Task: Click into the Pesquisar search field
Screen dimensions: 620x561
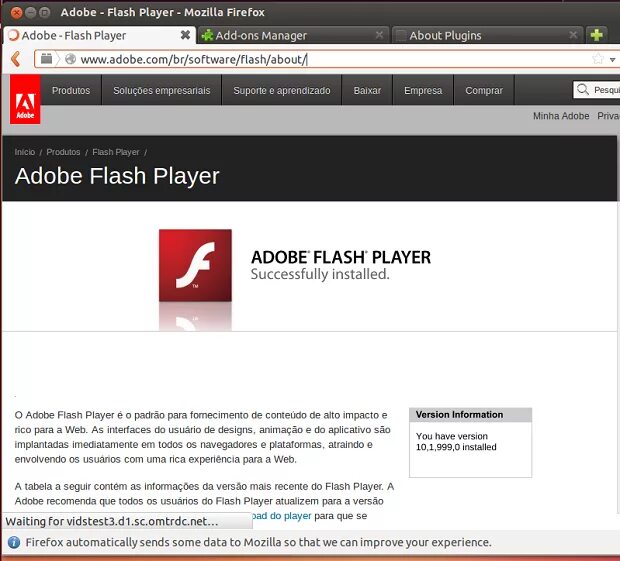Action: pos(597,90)
